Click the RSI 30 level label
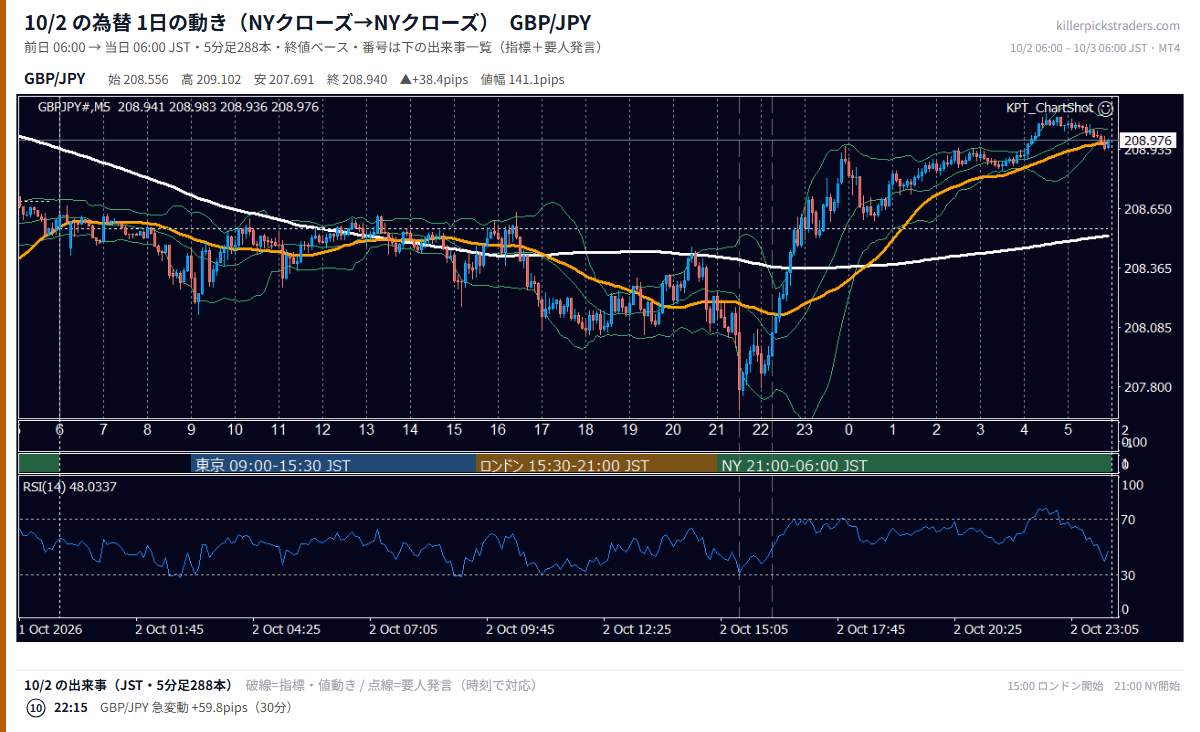 [x=1130, y=575]
